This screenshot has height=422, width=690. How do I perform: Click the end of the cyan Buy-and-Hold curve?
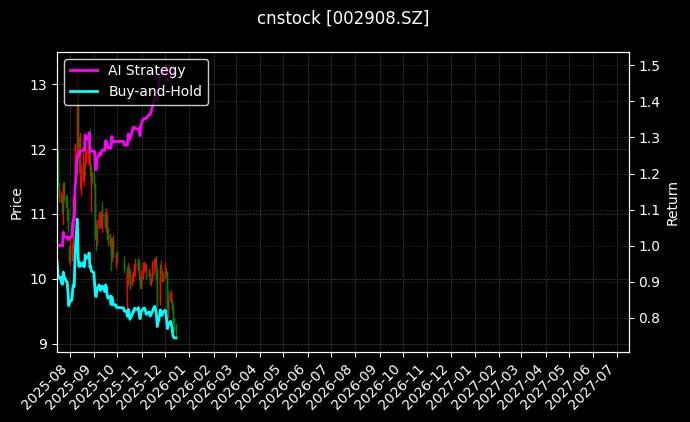(x=177, y=338)
